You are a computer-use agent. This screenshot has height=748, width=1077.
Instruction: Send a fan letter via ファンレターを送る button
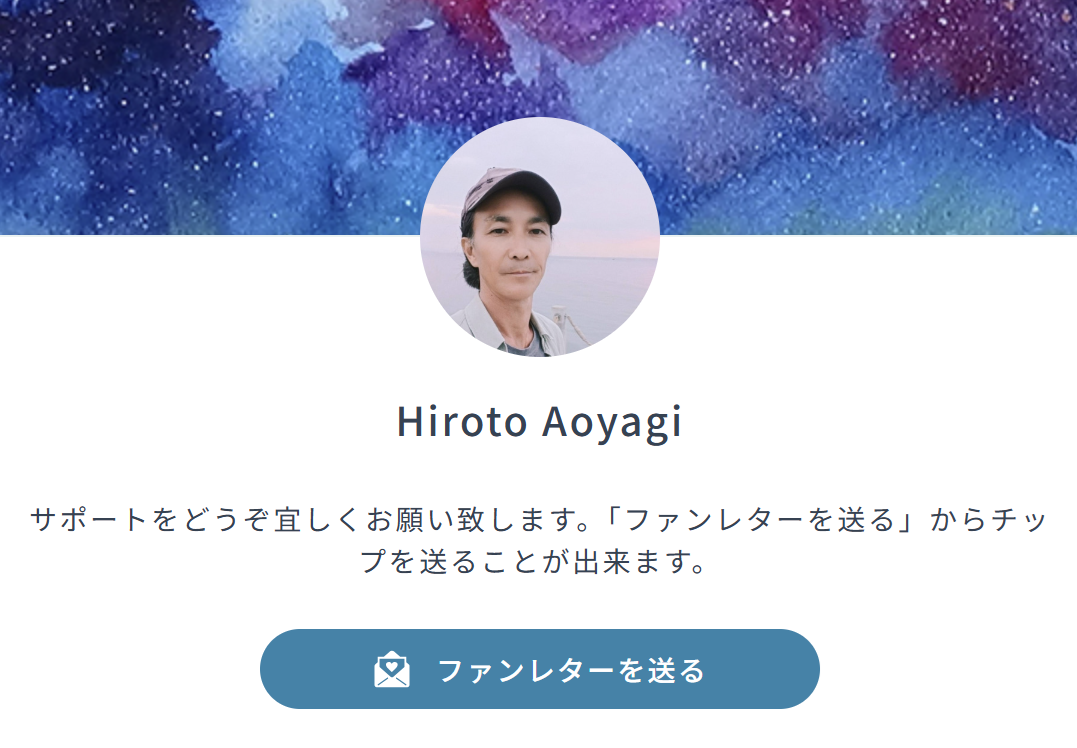tap(539, 669)
